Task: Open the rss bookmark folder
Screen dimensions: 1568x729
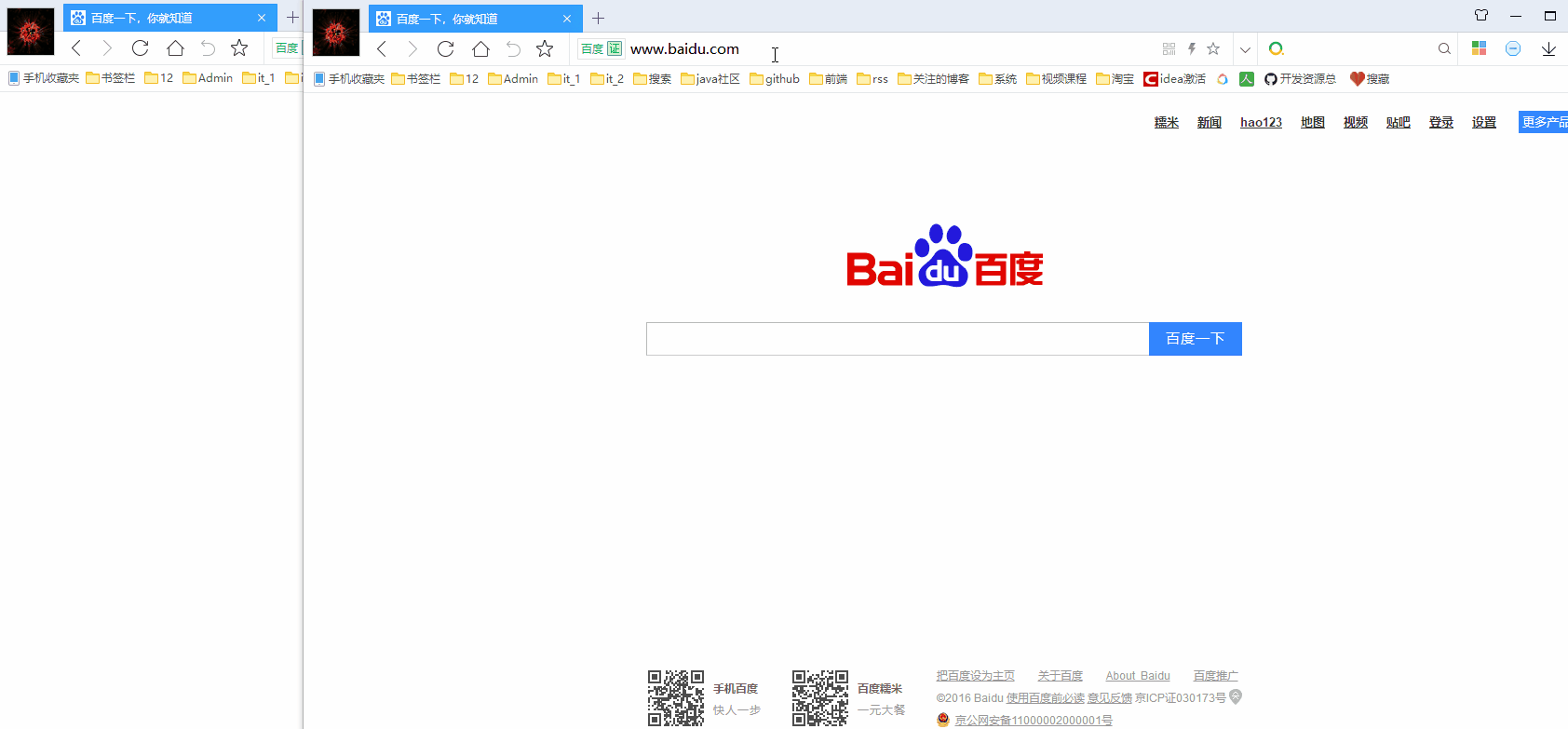Action: pyautogui.click(x=872, y=79)
